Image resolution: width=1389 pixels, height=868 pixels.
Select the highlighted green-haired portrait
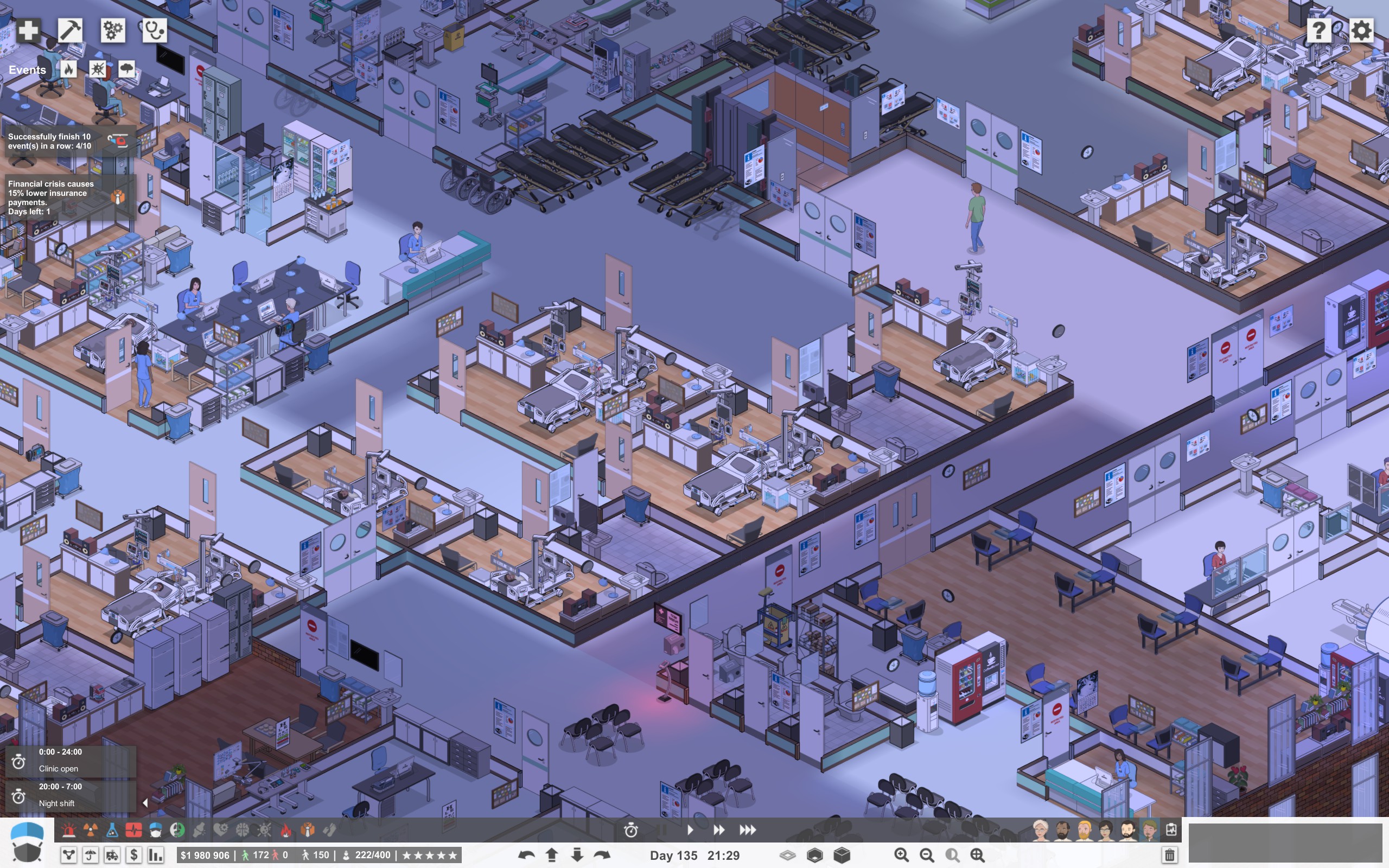1149,830
